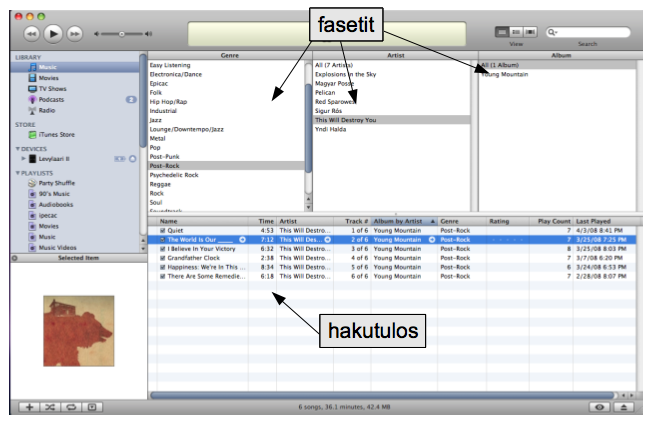The height and width of the screenshot is (421, 650).
Task: Select song Grandfather Clock row
Action: [392, 258]
